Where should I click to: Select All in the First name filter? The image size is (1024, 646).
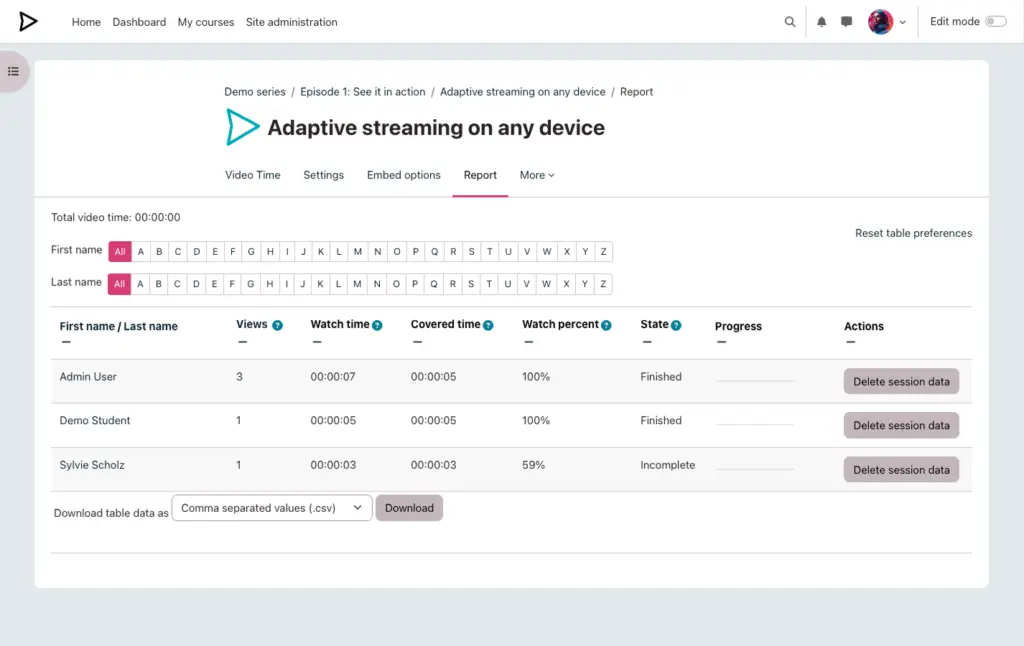click(120, 251)
